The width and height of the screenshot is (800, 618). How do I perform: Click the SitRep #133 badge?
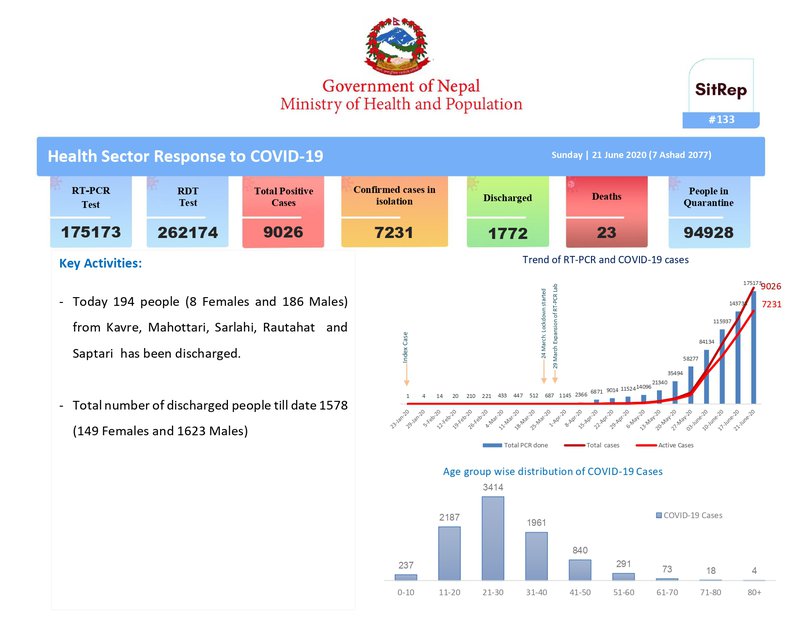pyautogui.click(x=721, y=93)
